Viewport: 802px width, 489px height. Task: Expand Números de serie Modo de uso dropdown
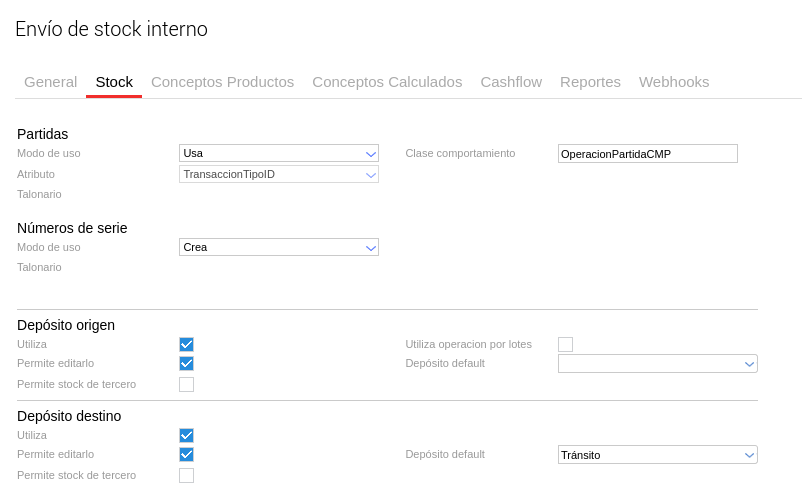278,247
